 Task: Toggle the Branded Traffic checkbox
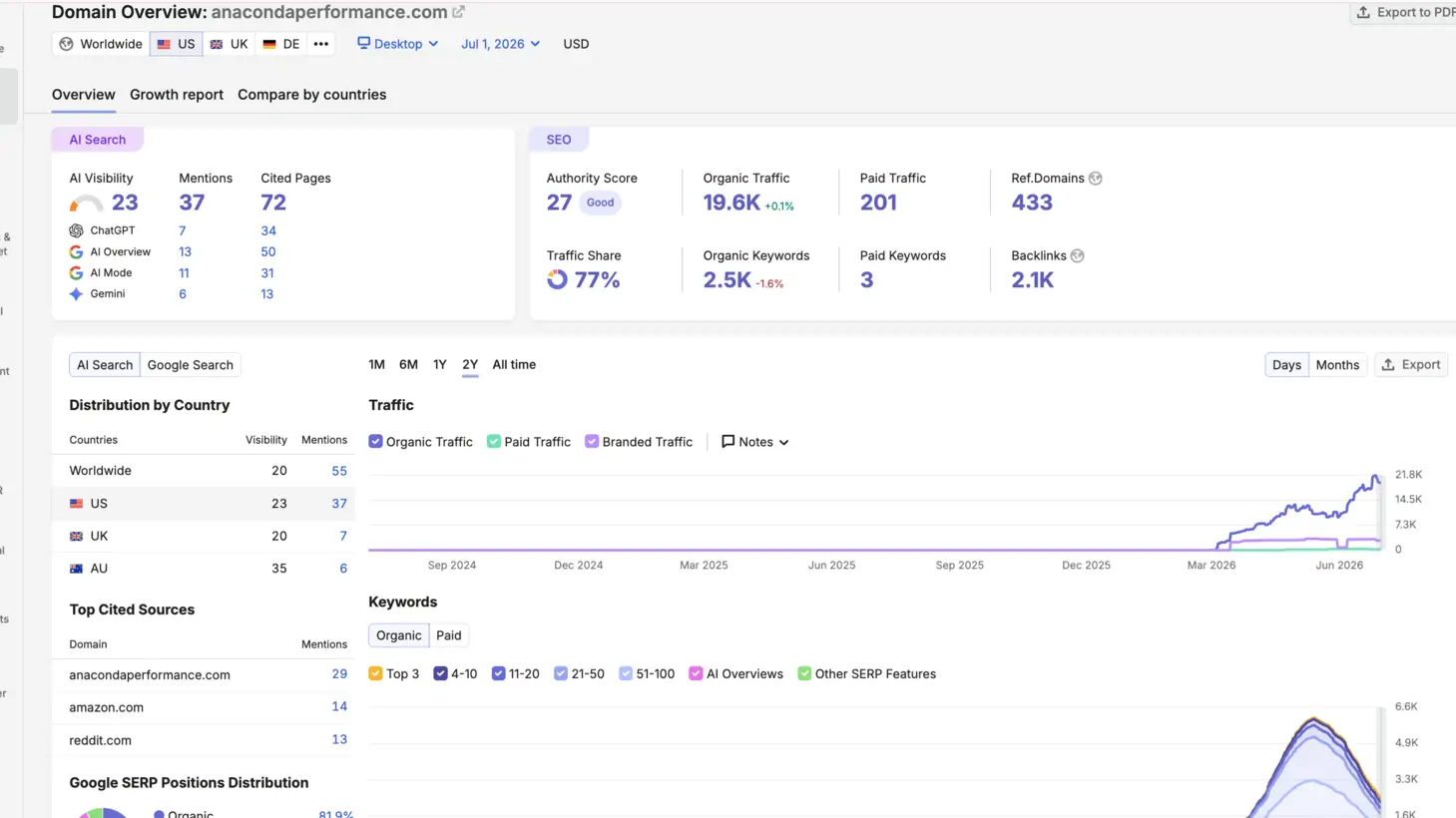pos(592,442)
